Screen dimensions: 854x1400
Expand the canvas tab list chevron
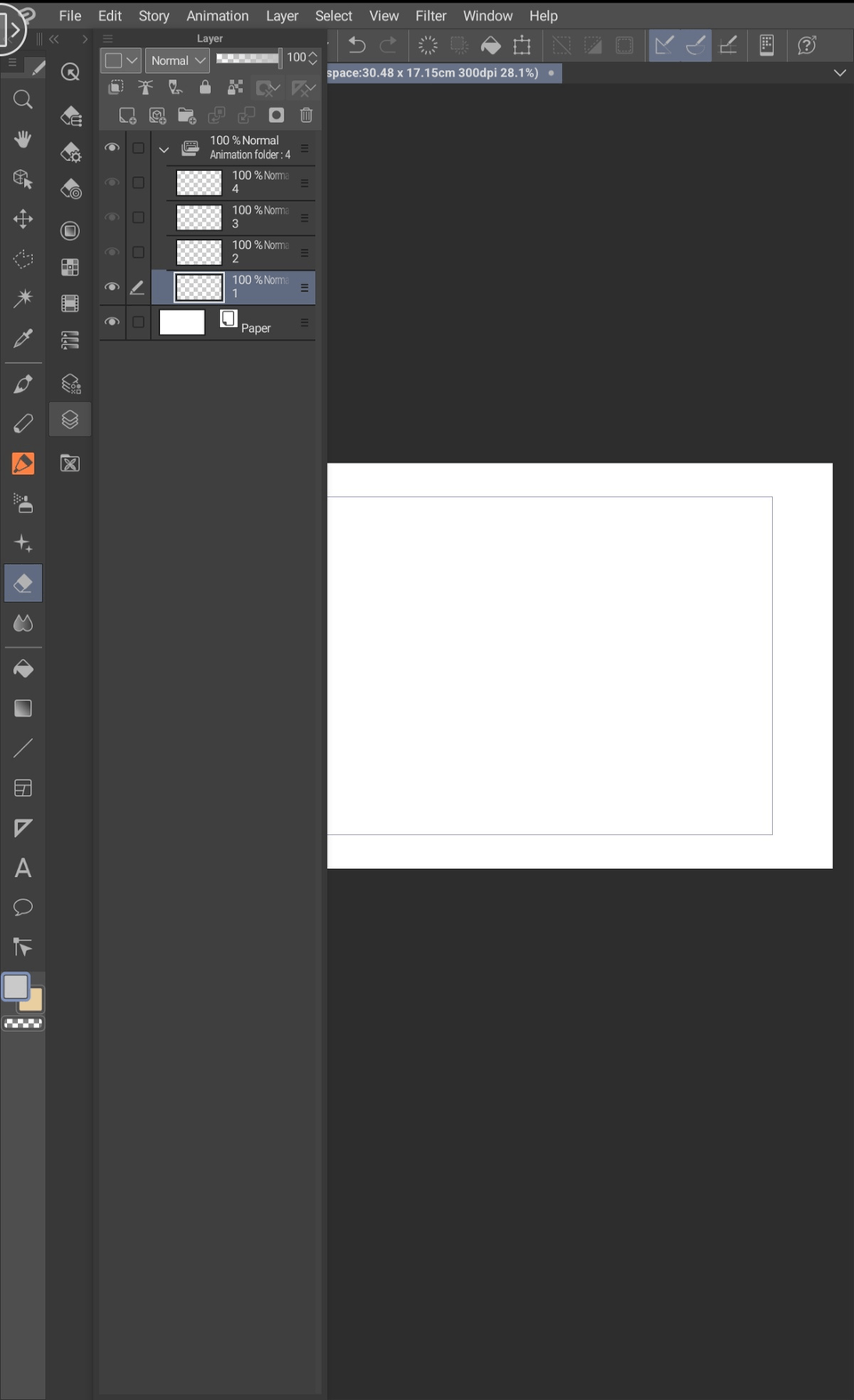840,73
